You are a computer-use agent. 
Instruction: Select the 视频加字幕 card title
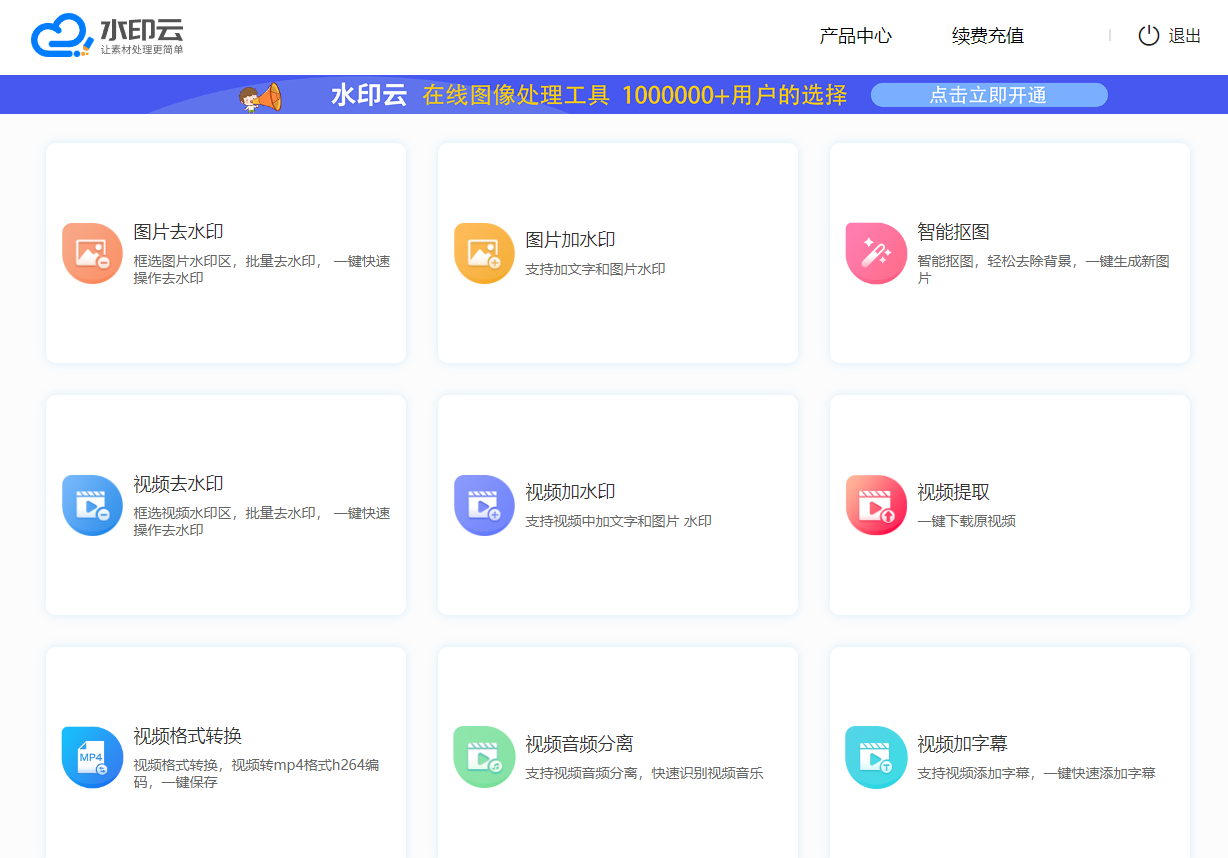click(x=962, y=744)
